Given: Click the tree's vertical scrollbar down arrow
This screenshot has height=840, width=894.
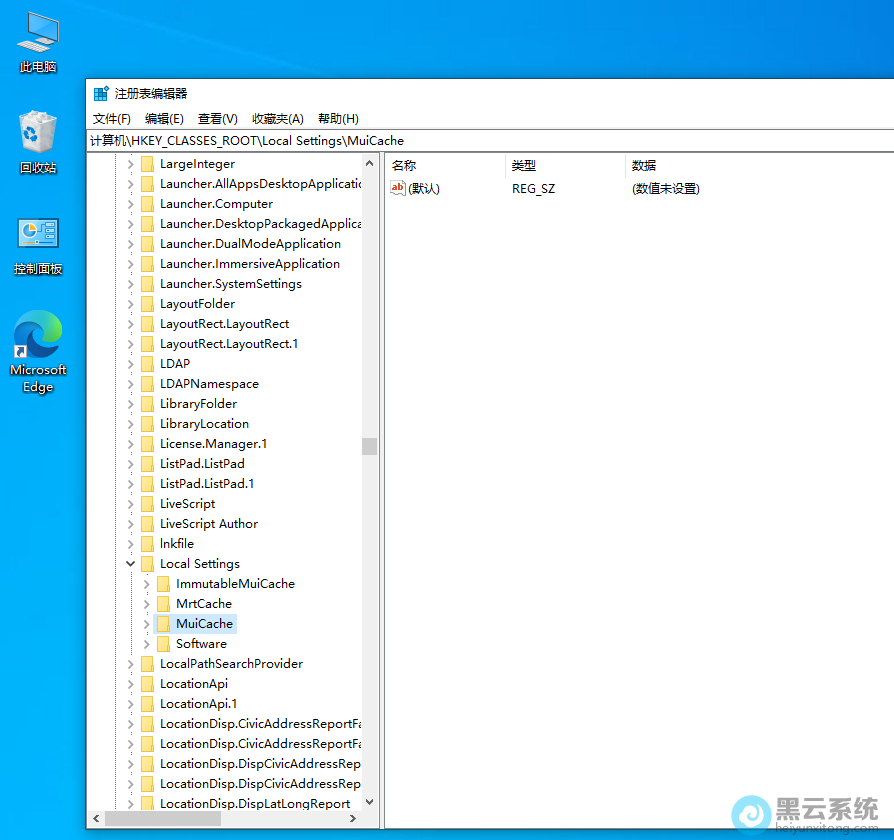Looking at the screenshot, I should 369,802.
